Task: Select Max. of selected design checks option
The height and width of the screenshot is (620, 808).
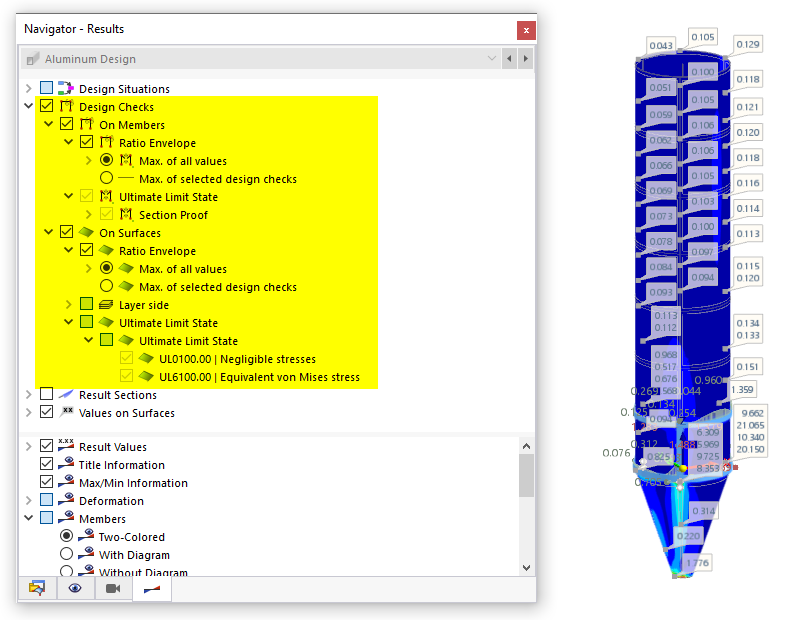Action: [x=107, y=178]
